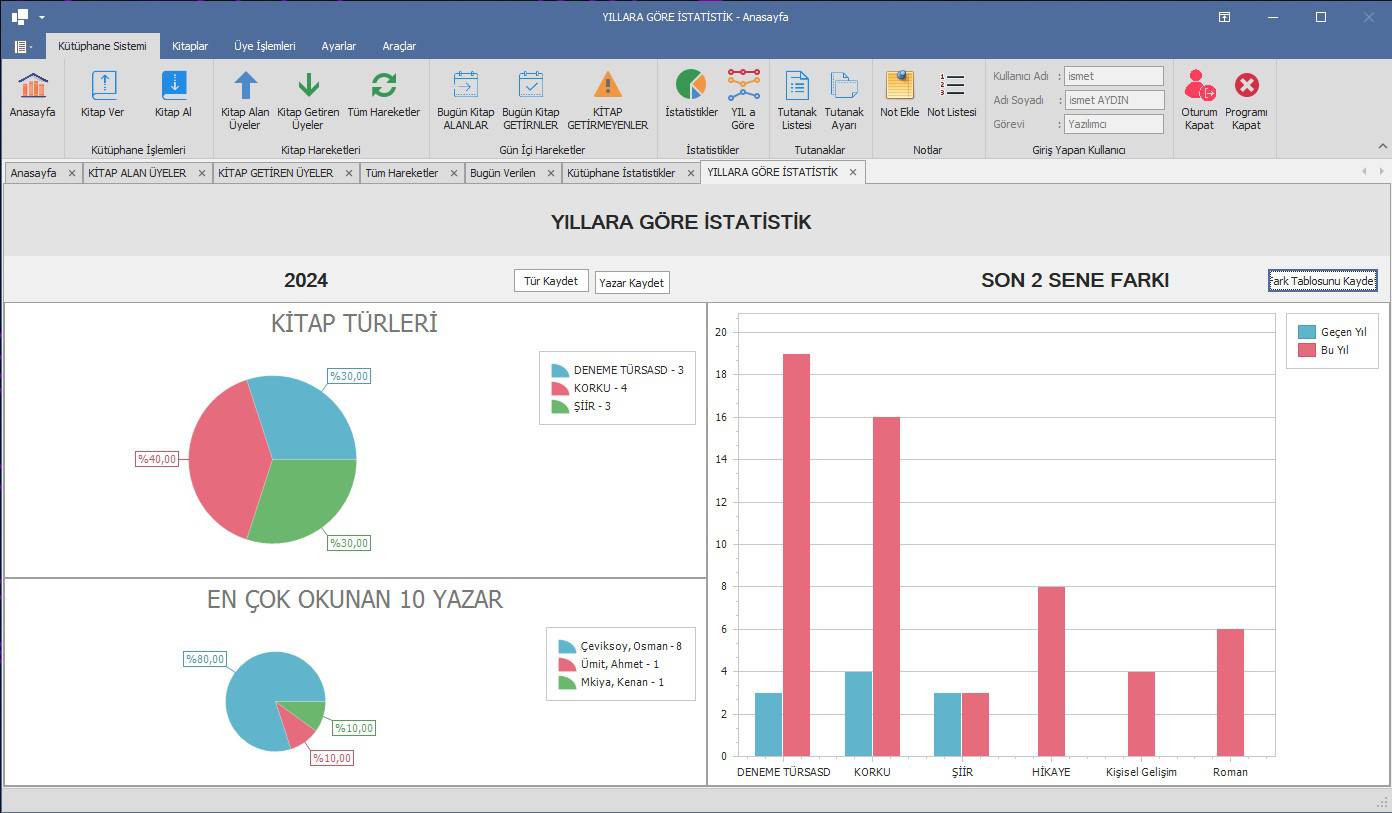Screen dimensions: 1392x813
Task: Click the Kullanıcı Adı input field
Action: [1113, 76]
